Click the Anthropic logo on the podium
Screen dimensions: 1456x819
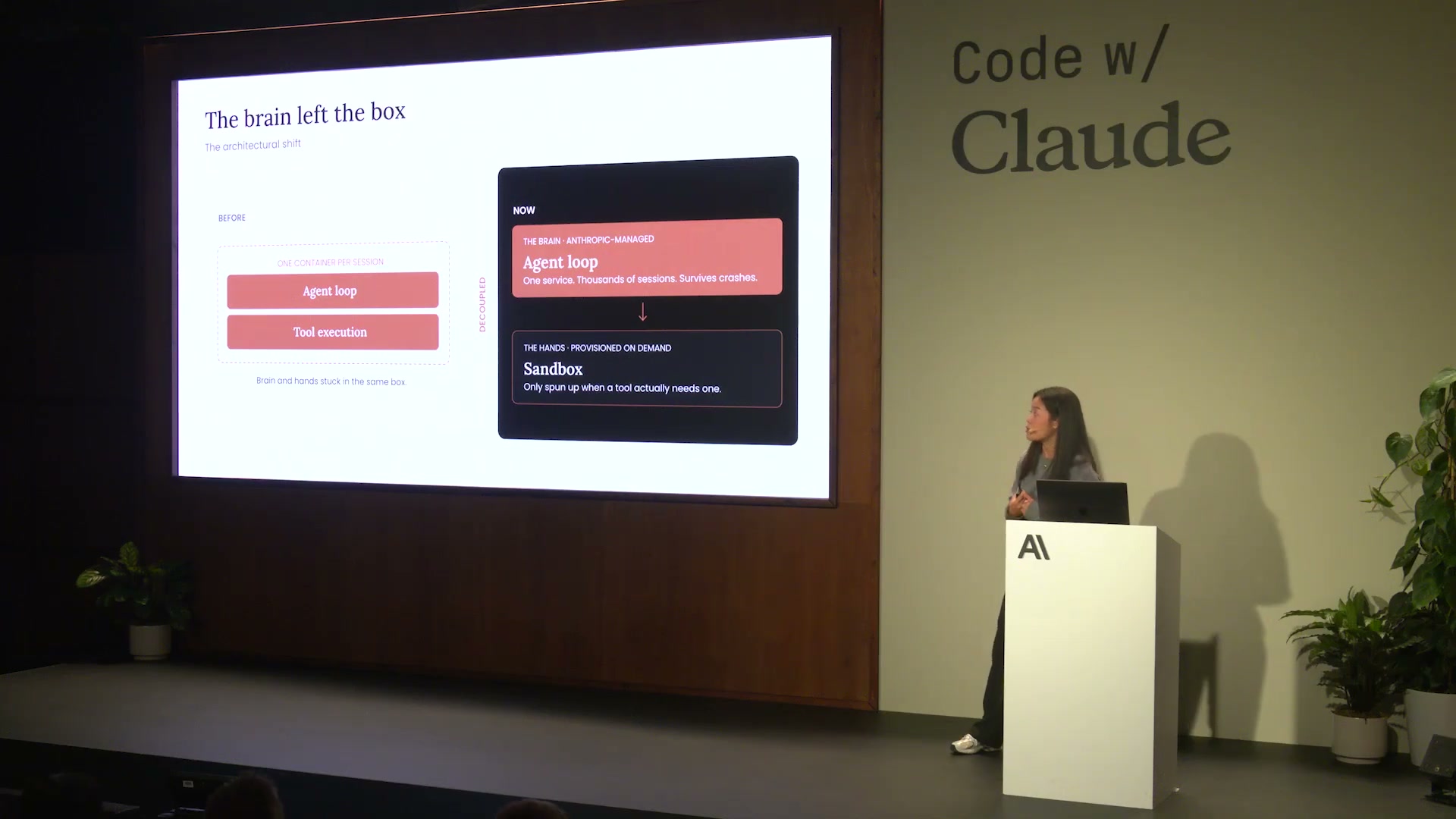1034,547
